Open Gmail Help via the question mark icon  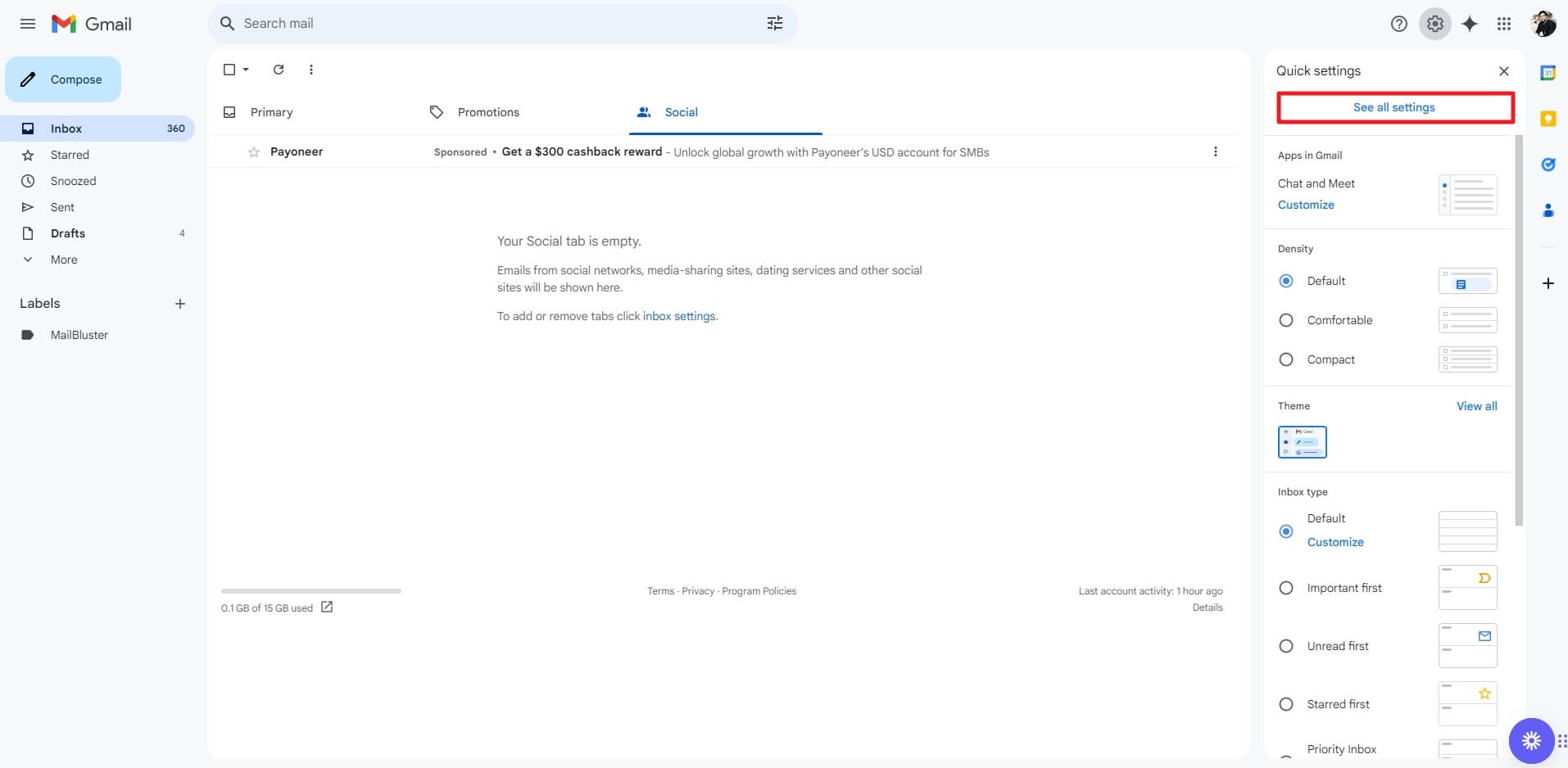click(1398, 24)
